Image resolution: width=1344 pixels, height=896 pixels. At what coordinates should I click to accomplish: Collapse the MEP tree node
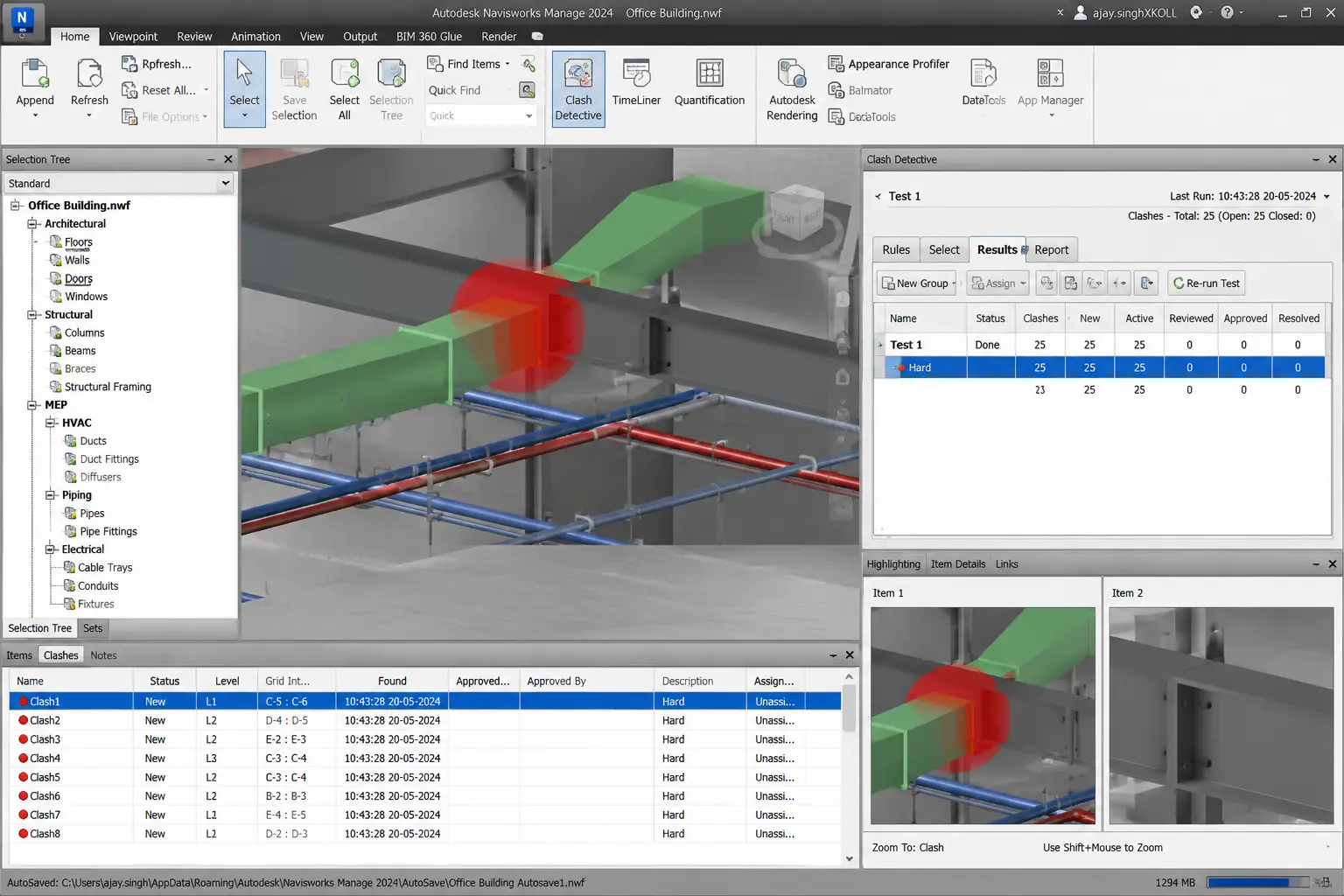tap(32, 405)
